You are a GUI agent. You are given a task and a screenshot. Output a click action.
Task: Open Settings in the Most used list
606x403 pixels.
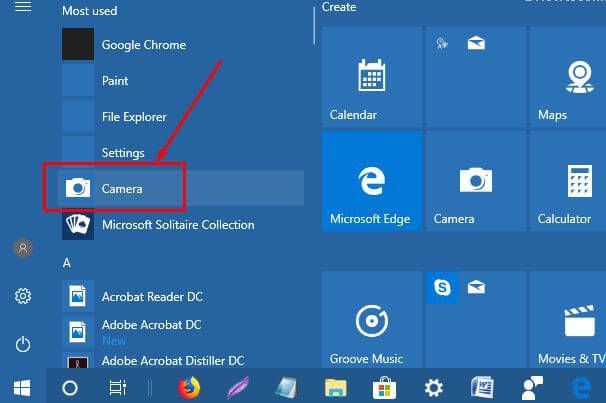(182, 152)
